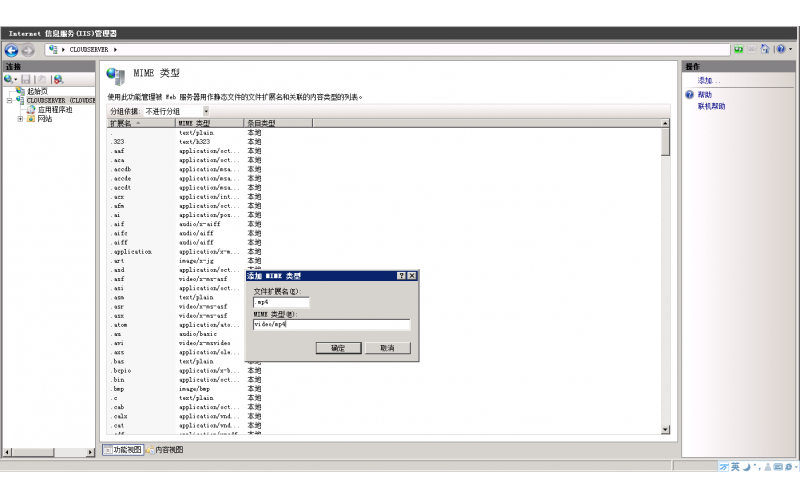800x500 pixels.
Task: Click the dialog's question mark help button
Action: coord(401,275)
